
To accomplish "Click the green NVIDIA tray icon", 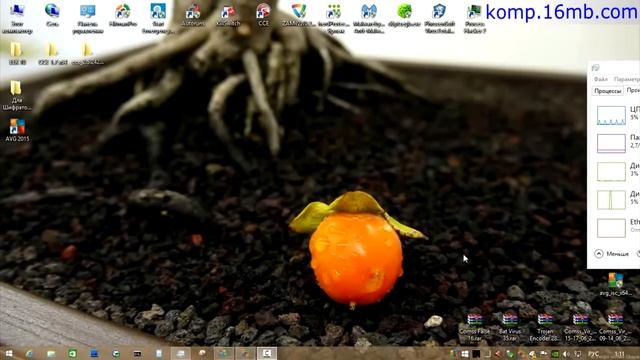I will click(555, 354).
